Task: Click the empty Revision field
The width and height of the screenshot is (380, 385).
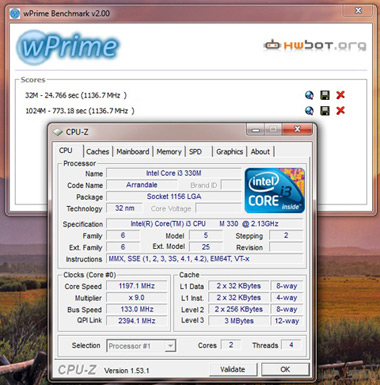Action: tap(286, 247)
